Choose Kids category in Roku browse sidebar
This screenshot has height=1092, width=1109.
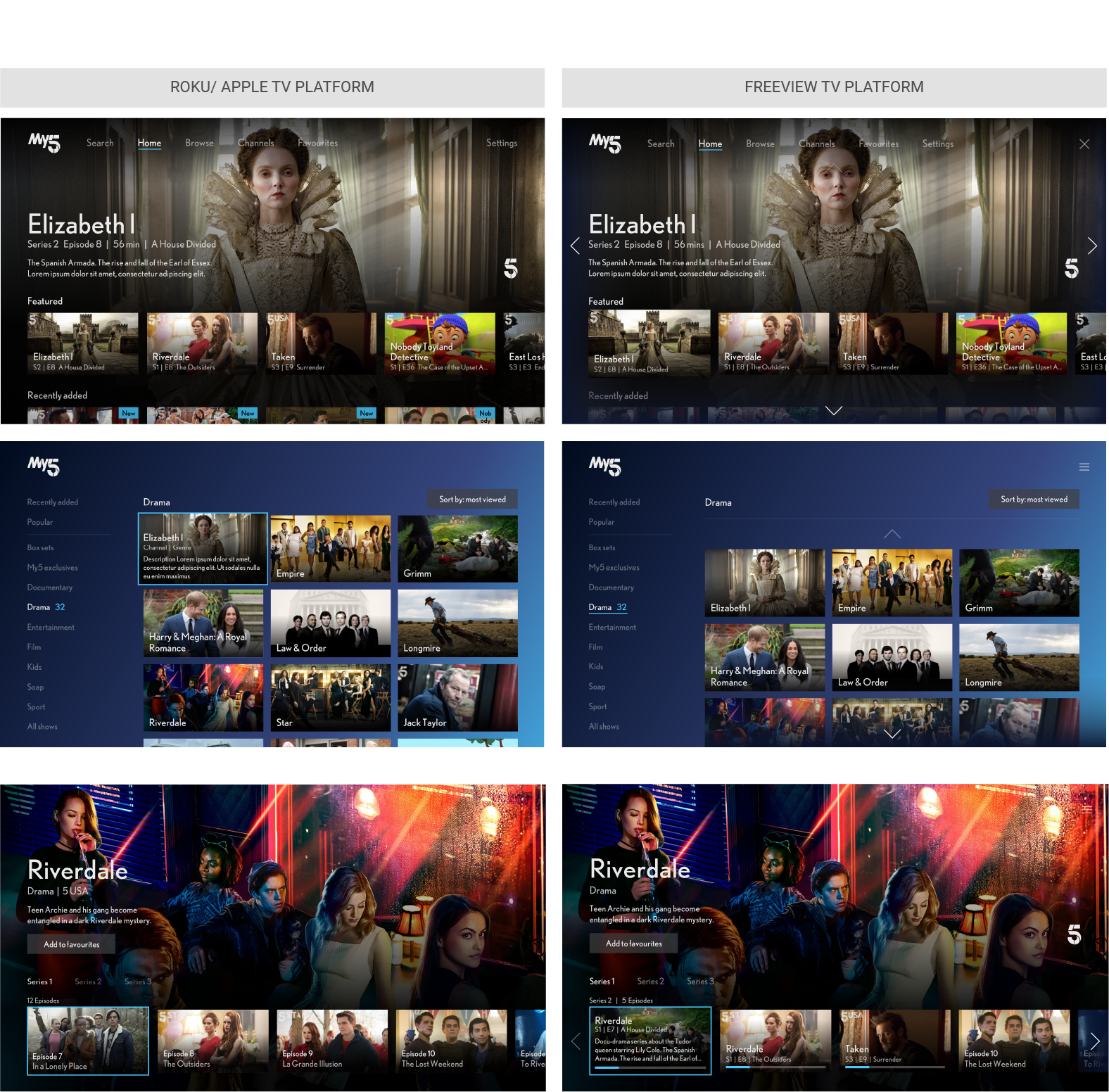tap(34, 667)
